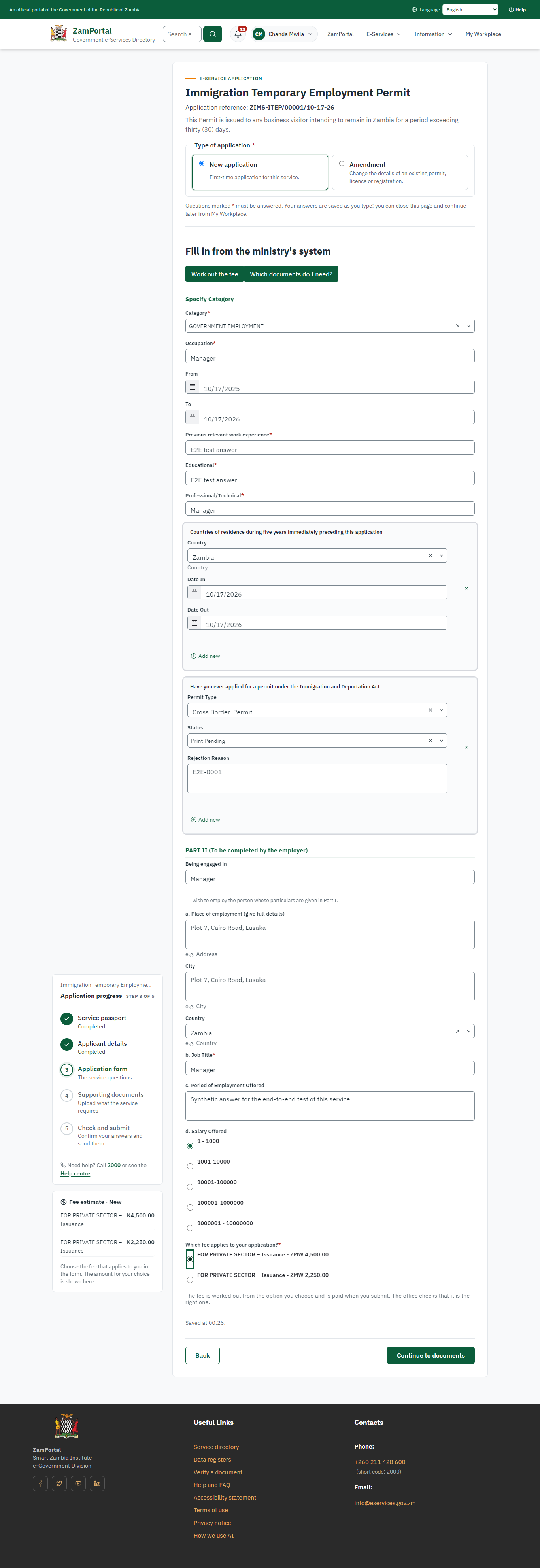
Task: Open the Twitter footer icon
Action: coord(59,1483)
